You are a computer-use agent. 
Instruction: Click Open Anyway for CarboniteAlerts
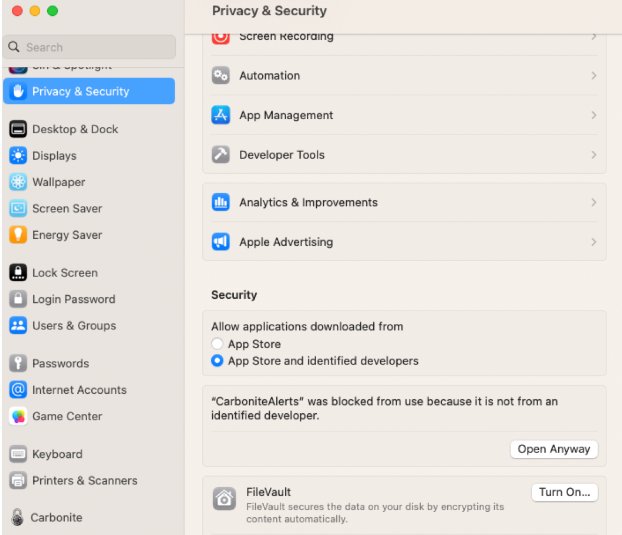pos(554,449)
